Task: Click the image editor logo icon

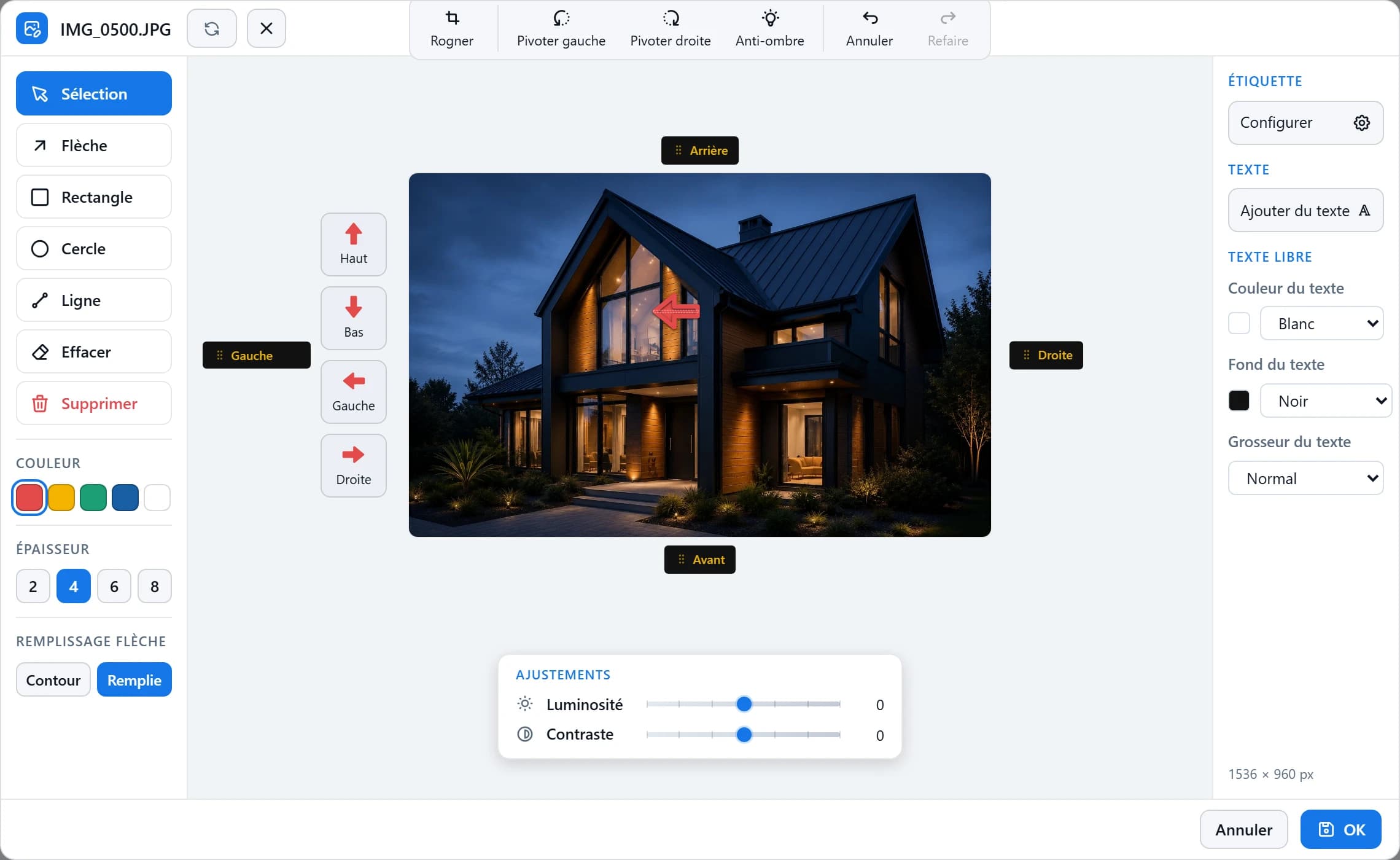Action: pos(32,28)
